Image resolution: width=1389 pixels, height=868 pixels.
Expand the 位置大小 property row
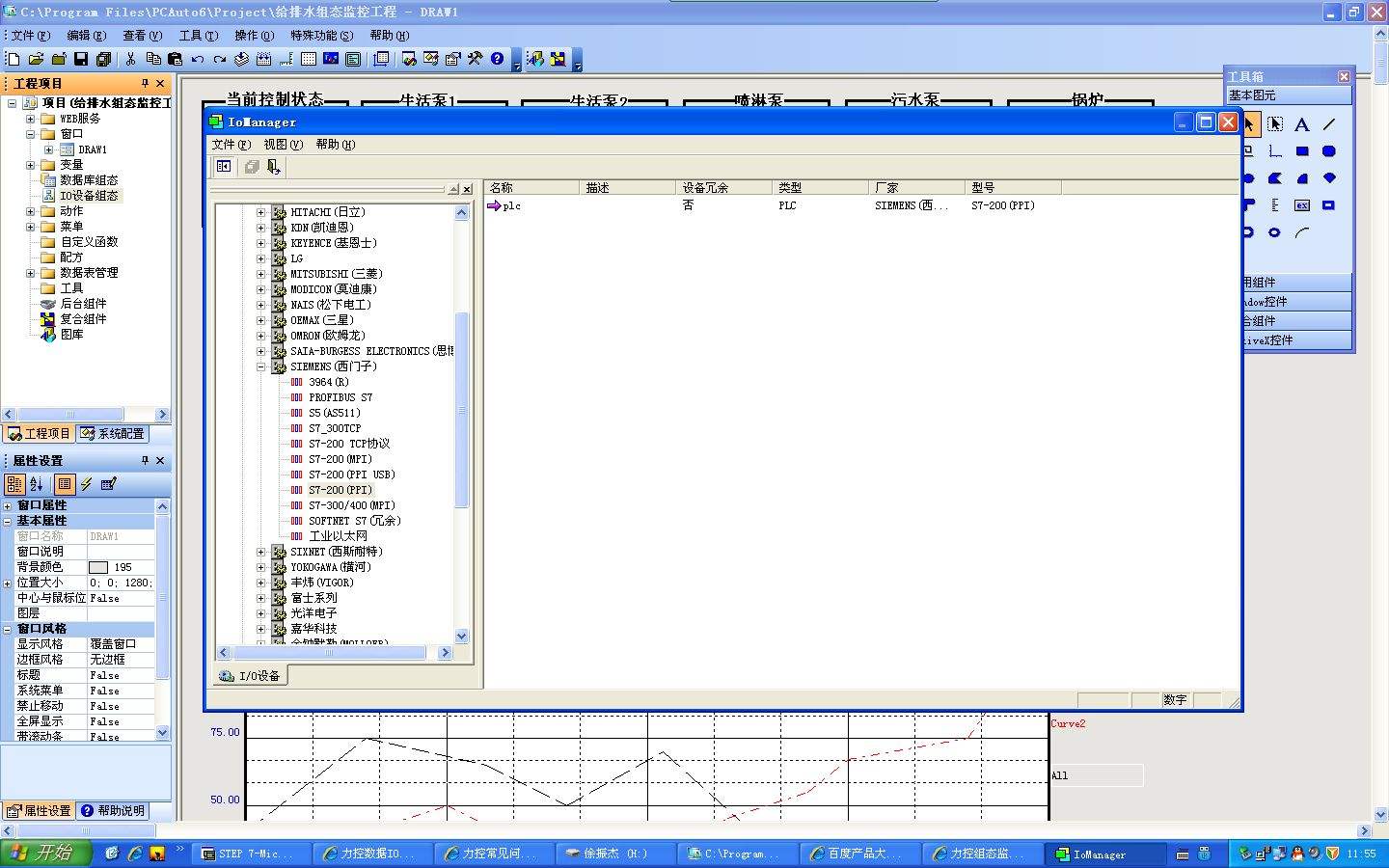8,583
